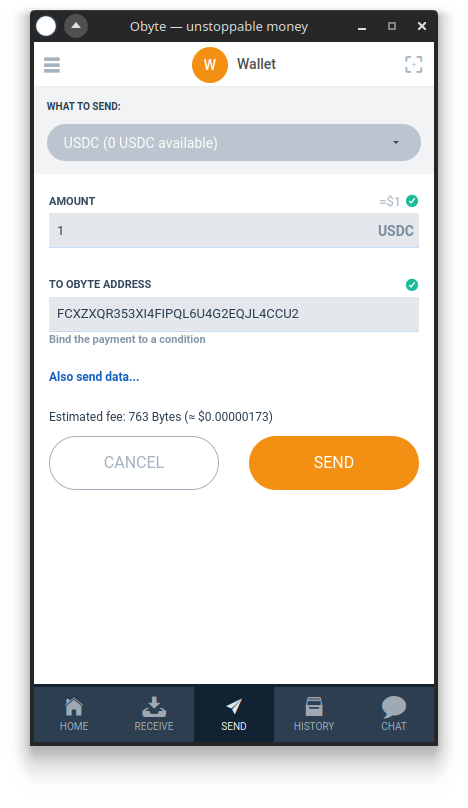Open Receive tab icon
The width and height of the screenshot is (468, 808).
(x=154, y=706)
